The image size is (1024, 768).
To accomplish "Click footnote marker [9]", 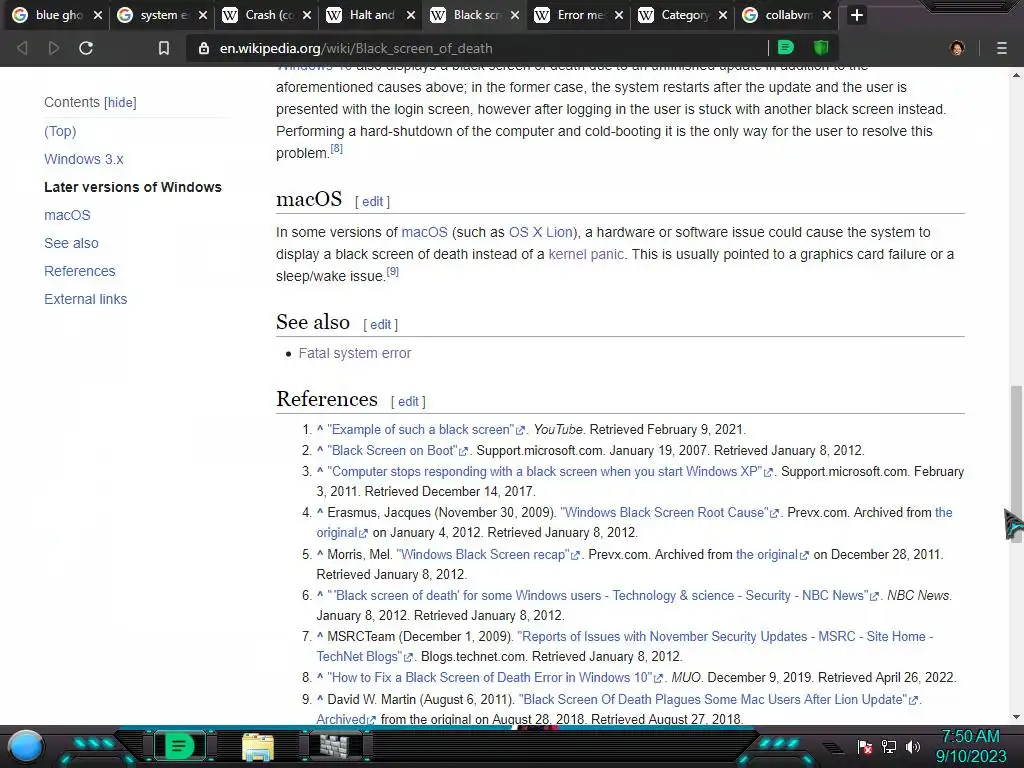I will pyautogui.click(x=392, y=272).
